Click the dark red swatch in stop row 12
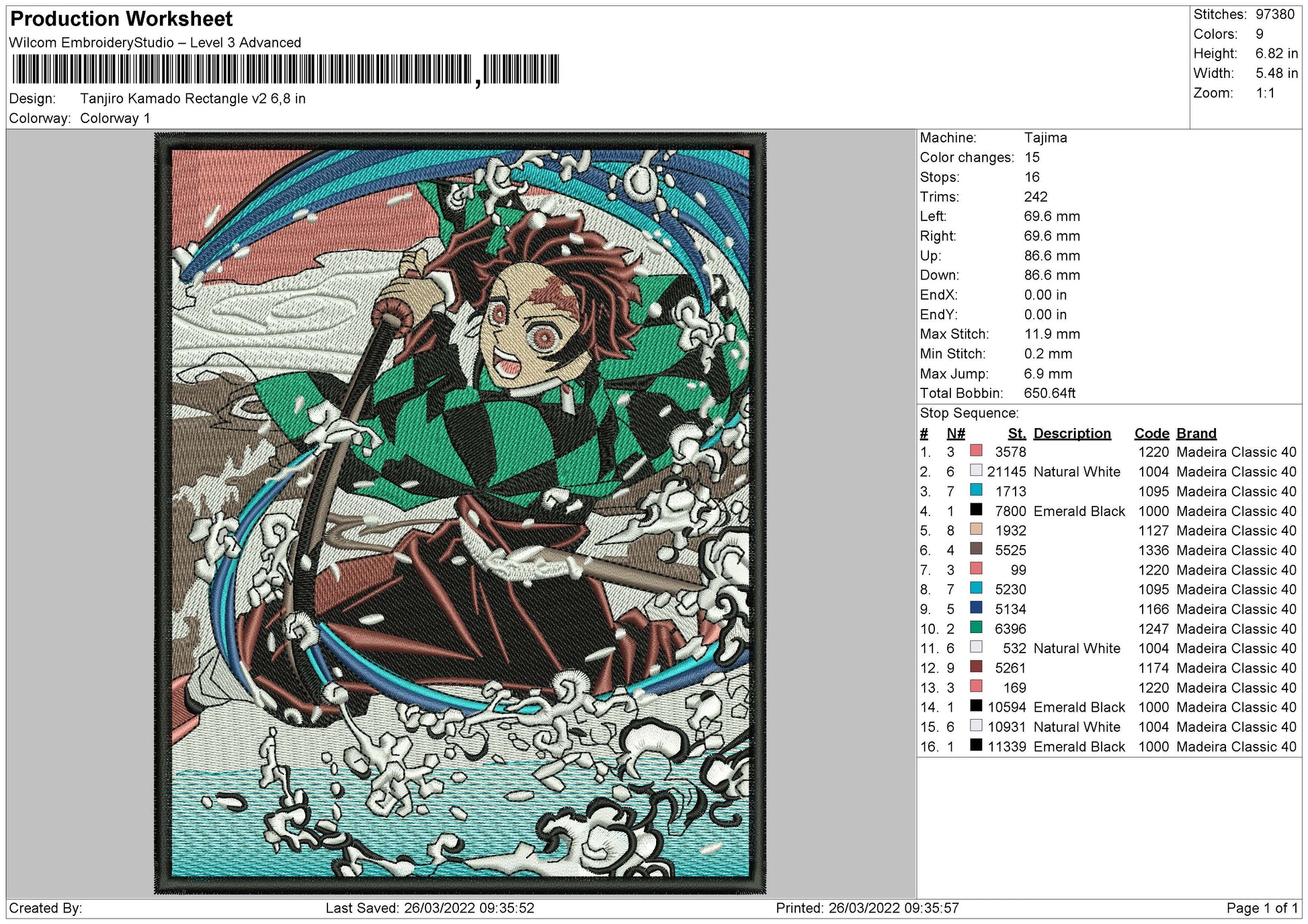The width and height of the screenshot is (1308, 924). tap(976, 667)
